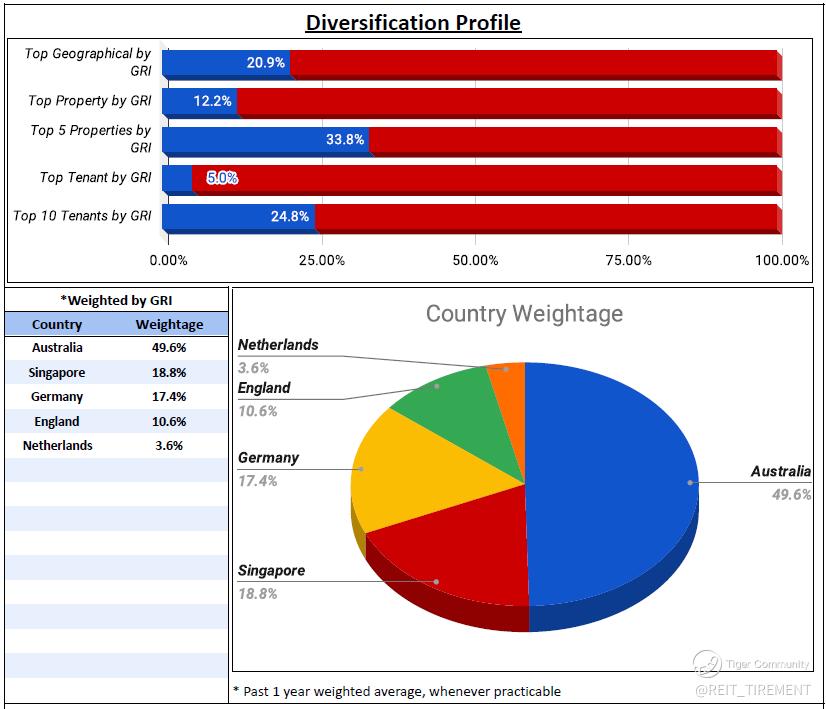Click the Country column header

[x=57, y=324]
